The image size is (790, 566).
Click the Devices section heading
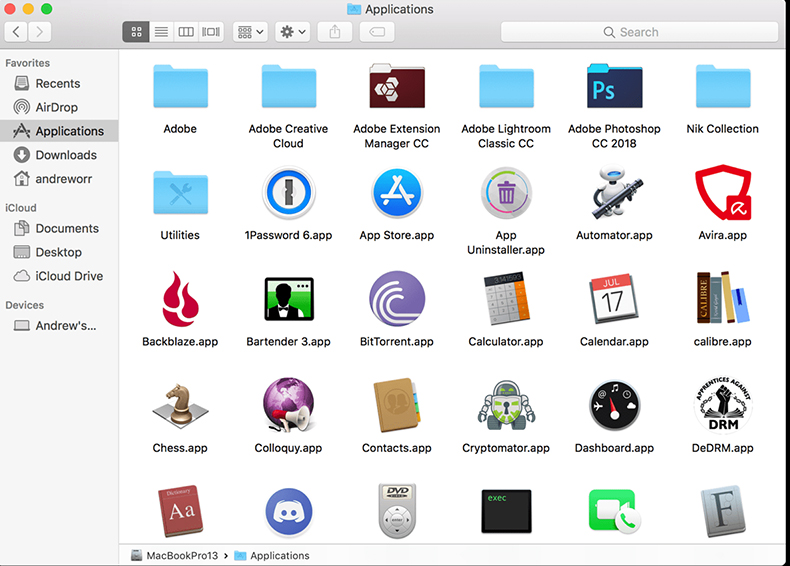pyautogui.click(x=25, y=305)
